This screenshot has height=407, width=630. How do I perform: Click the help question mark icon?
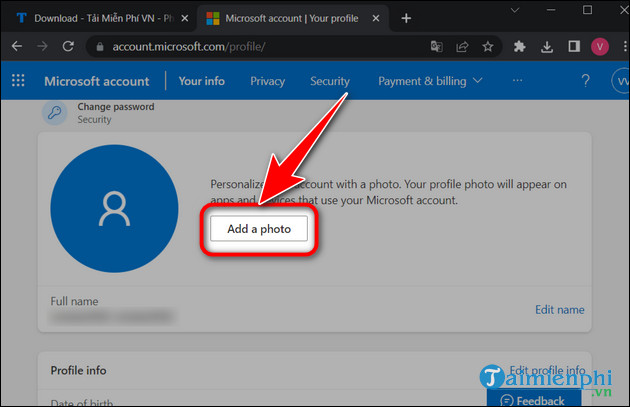point(585,81)
